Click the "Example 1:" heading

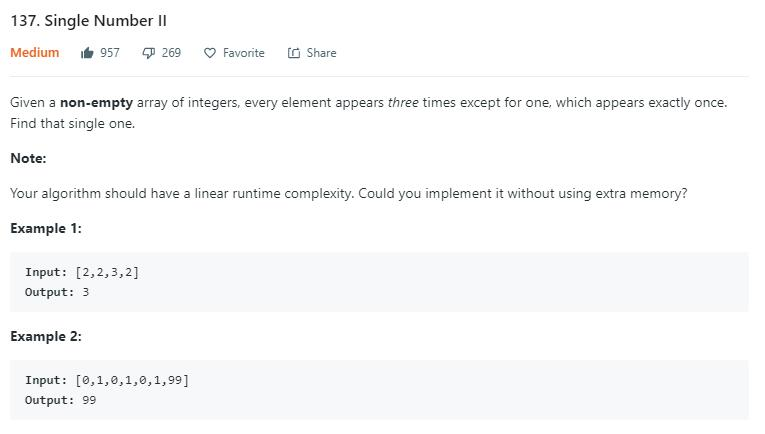pos(46,228)
